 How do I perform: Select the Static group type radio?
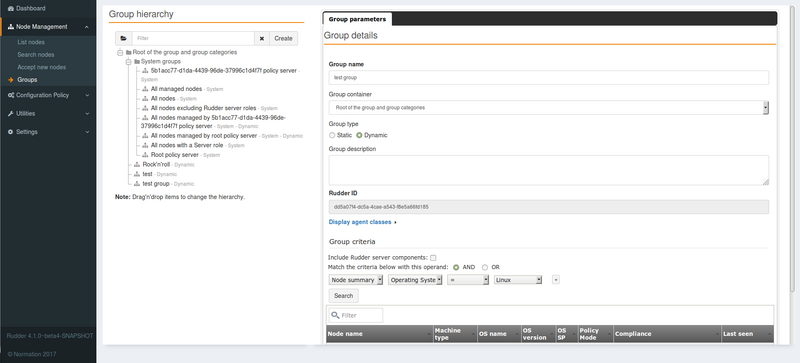(332, 135)
